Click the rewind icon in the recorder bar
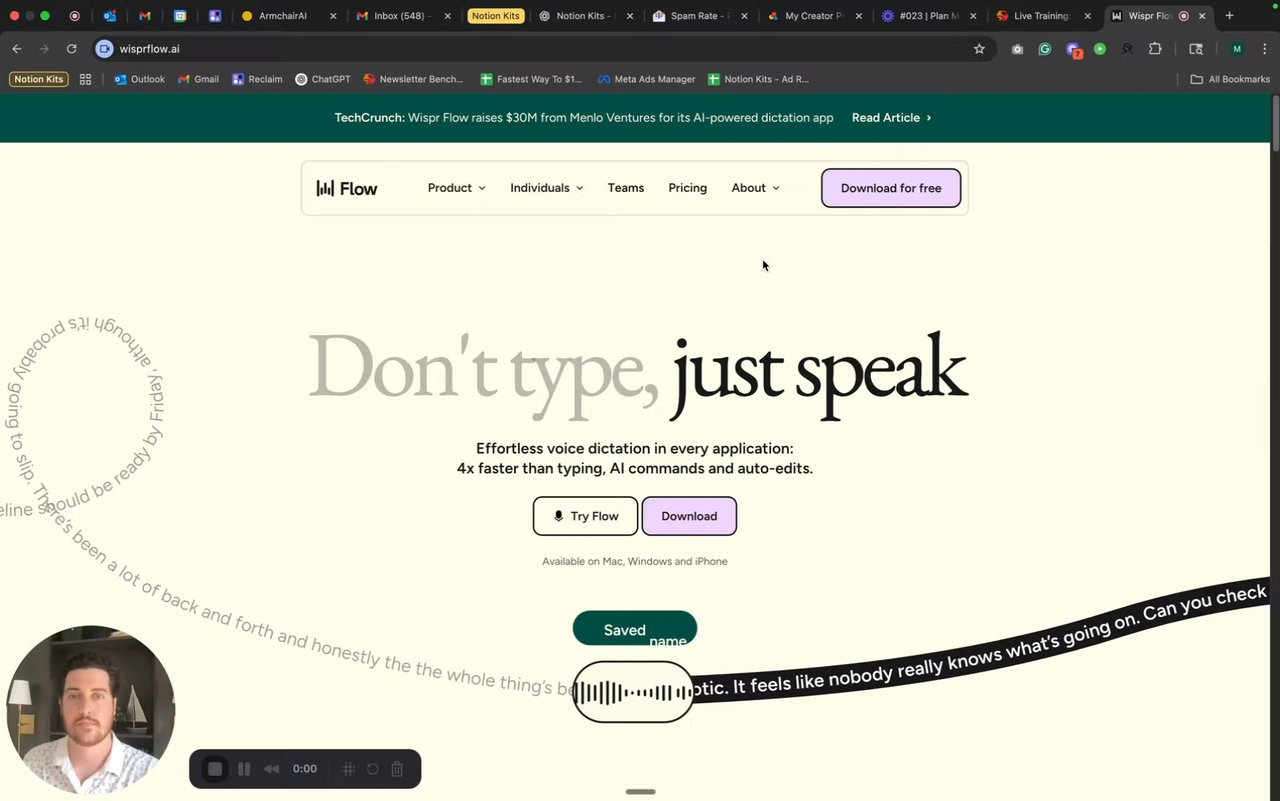This screenshot has height=801, width=1280. [271, 769]
